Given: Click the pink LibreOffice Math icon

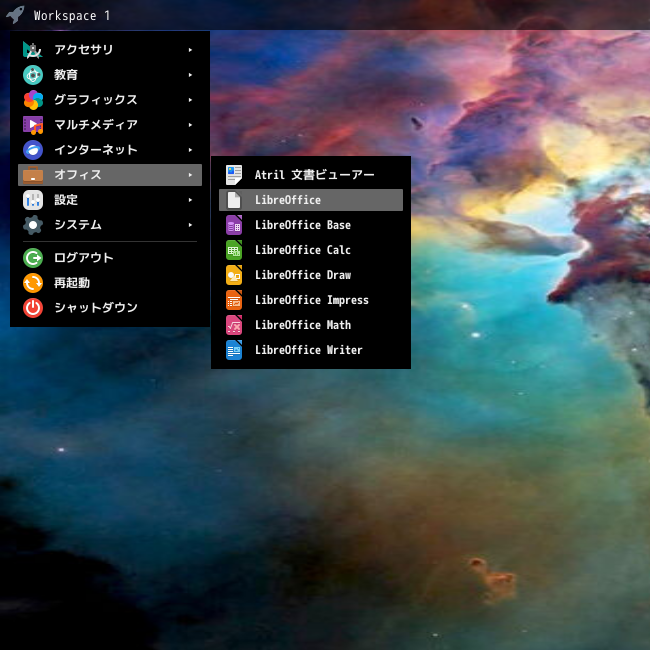Looking at the screenshot, I should pos(234,325).
